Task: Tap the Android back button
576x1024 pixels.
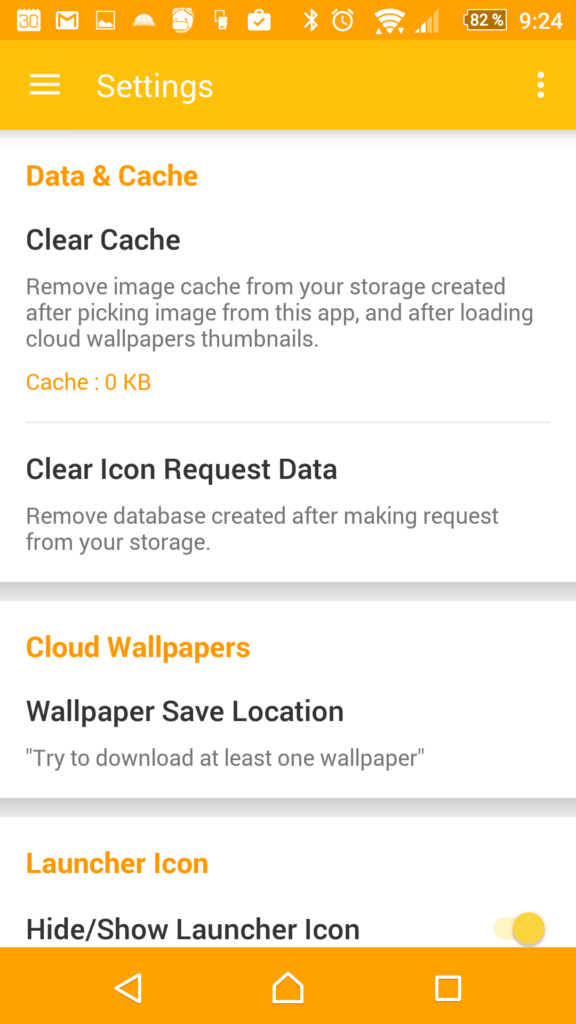Action: (129, 987)
